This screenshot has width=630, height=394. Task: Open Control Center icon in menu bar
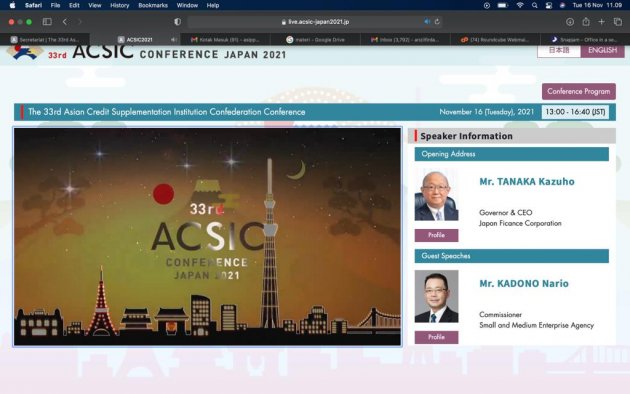tap(548, 5)
